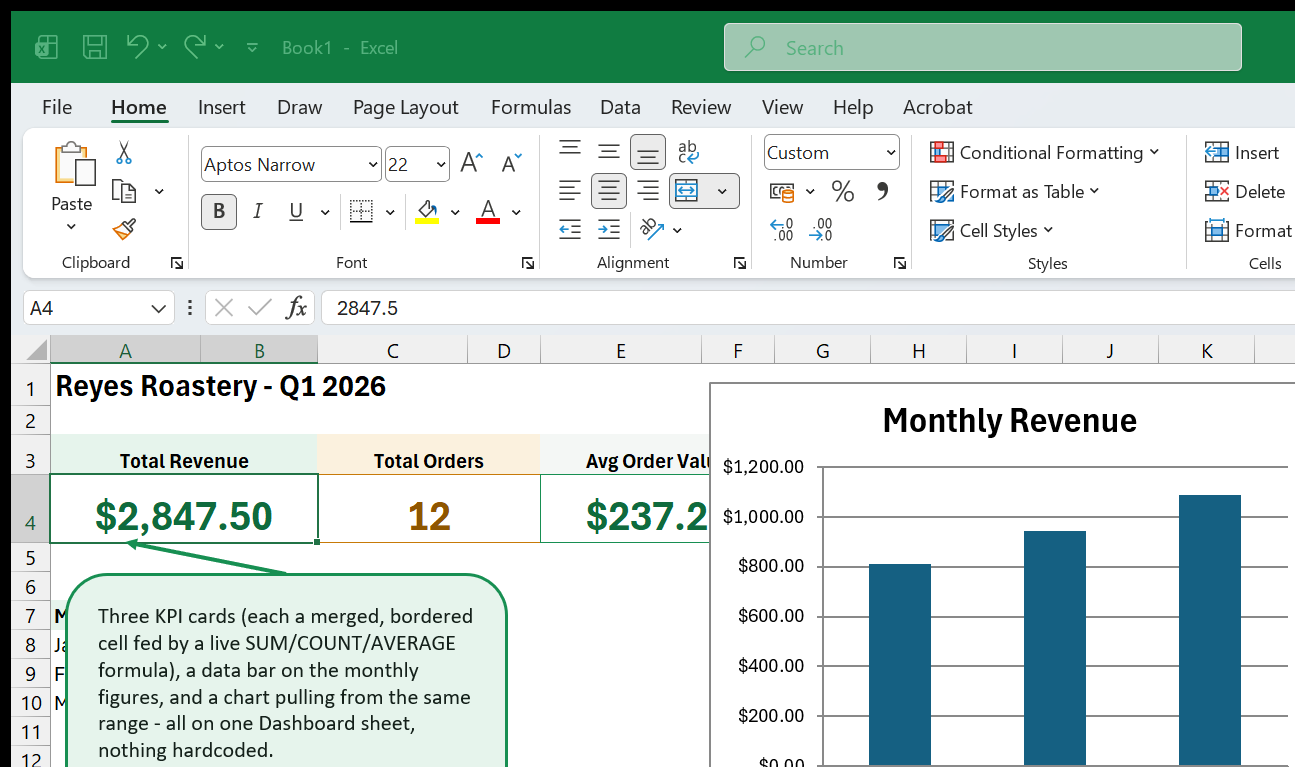1295x767 pixels.
Task: Click the Insert cells button
Action: (x=1242, y=152)
